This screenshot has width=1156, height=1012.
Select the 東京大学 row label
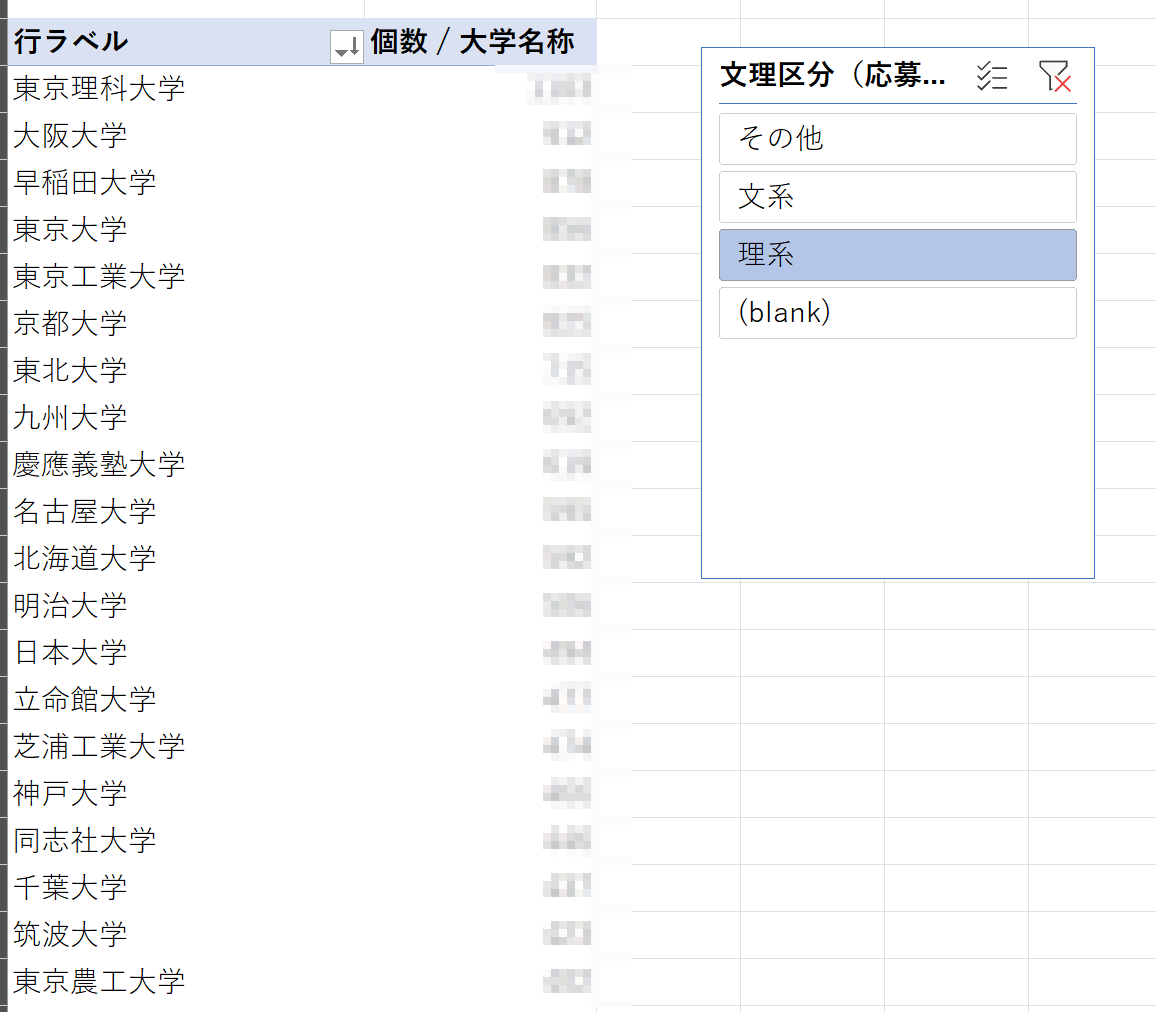70,230
